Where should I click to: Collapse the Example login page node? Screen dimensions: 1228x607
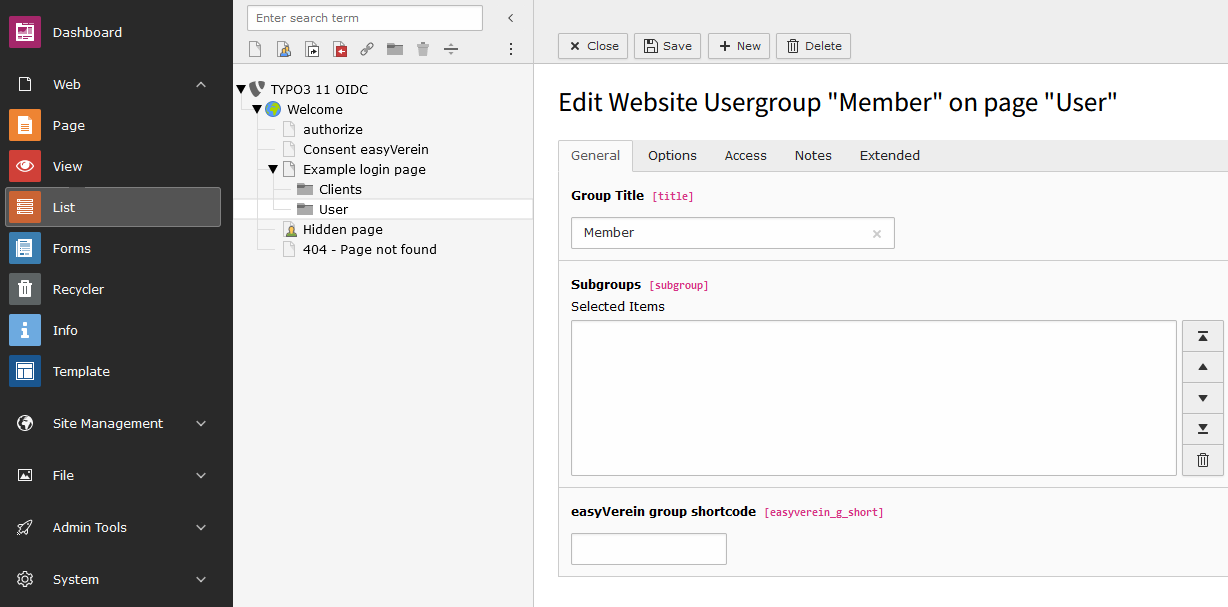tap(273, 170)
